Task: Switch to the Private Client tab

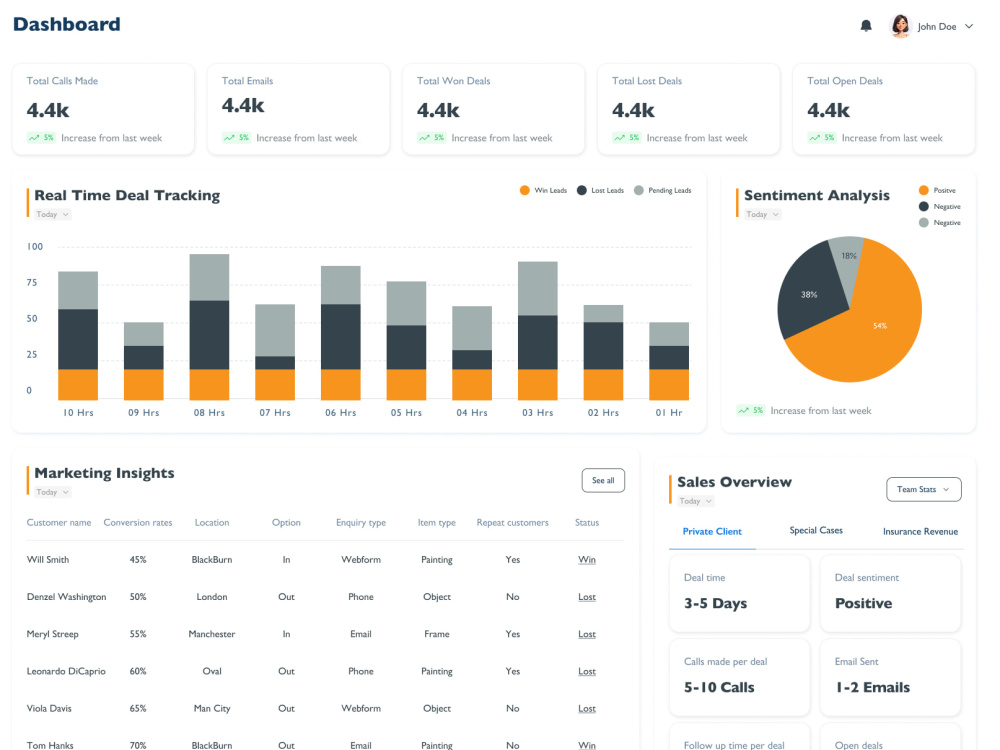Action: click(x=712, y=531)
